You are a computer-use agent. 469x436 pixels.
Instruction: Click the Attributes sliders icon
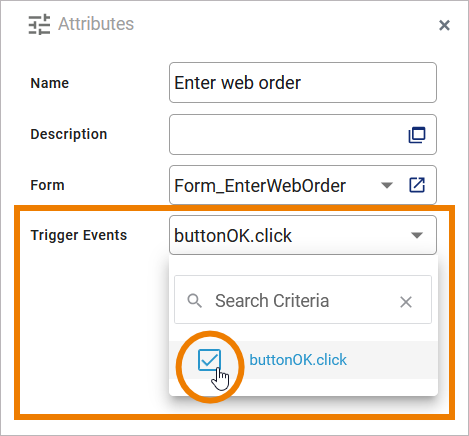tap(39, 24)
